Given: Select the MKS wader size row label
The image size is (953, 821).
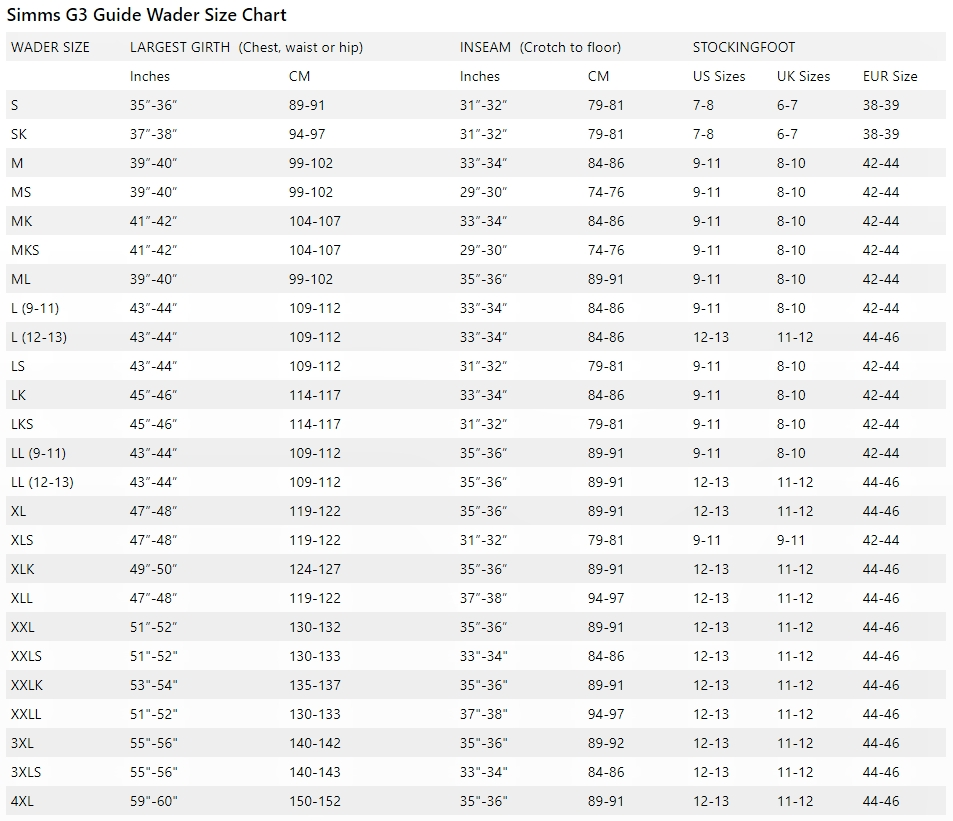Looking at the screenshot, I should (25, 250).
